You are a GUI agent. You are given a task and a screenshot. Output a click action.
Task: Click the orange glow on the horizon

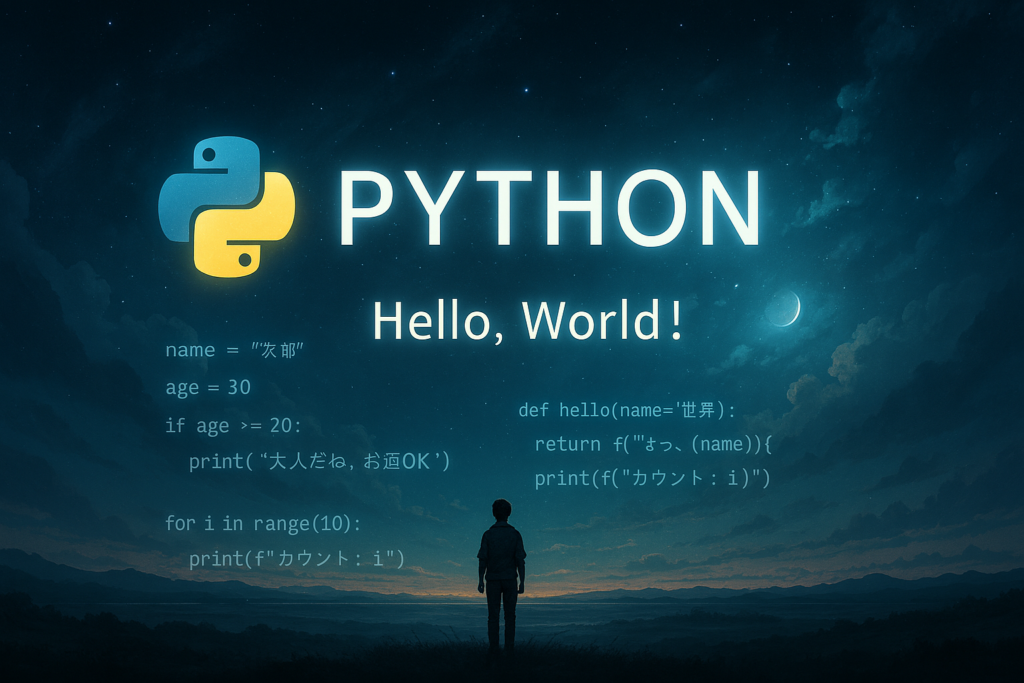560,592
